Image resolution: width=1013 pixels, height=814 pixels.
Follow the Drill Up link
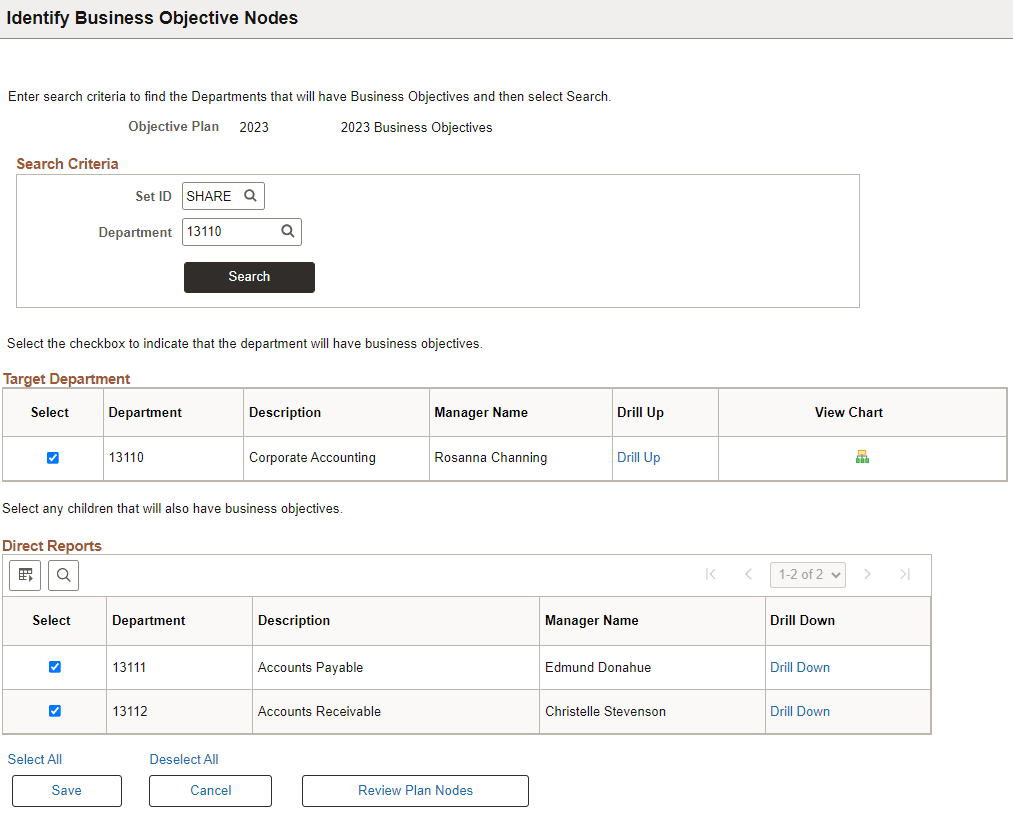(638, 457)
